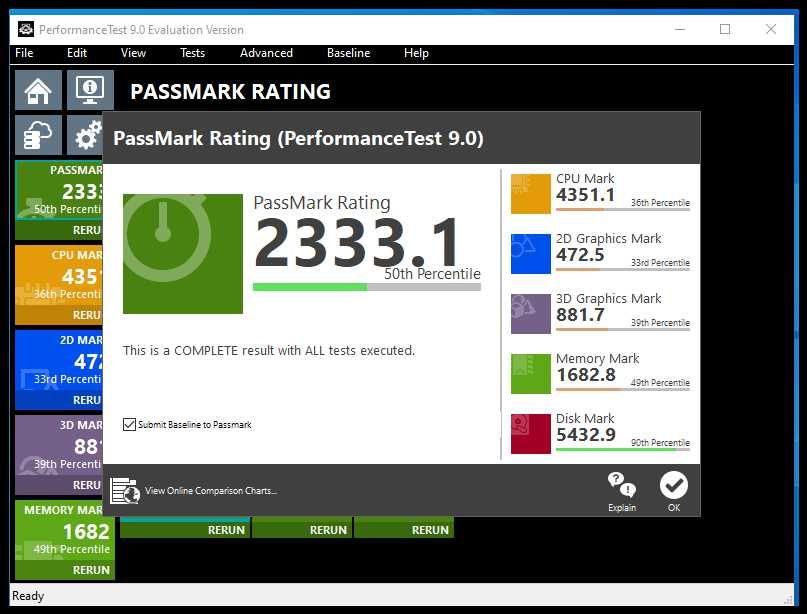Click RERUN on the CPU Mark sidebar tile
Screen dimensions: 807x614
(86, 315)
